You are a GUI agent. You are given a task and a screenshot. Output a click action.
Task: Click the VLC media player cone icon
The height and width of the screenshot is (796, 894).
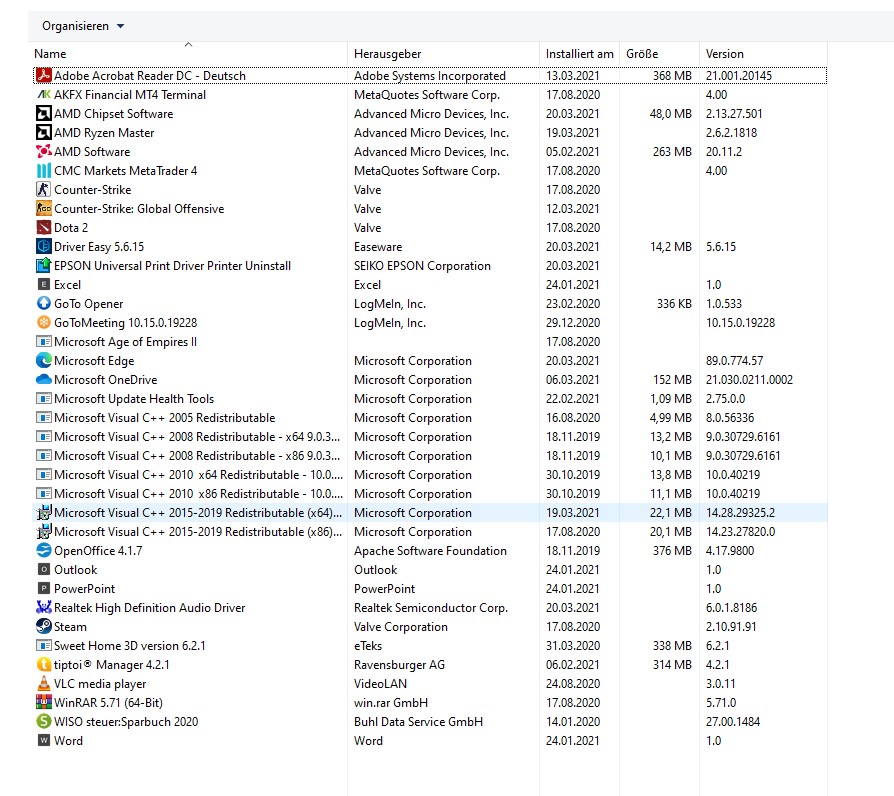coord(43,684)
